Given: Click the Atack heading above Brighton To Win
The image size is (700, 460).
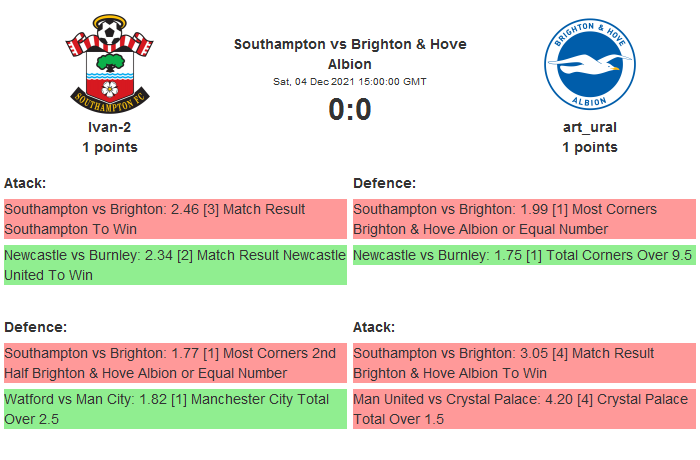Looking at the screenshot, I should 374,327.
